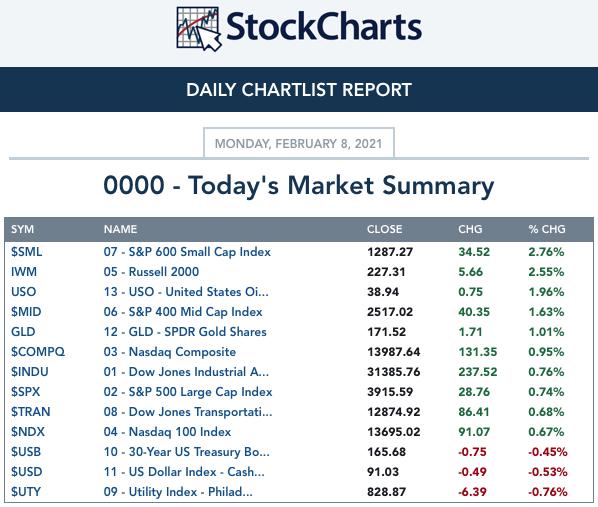The height and width of the screenshot is (507, 598).
Task: Open the Nasdaq Composite chart link
Action: point(170,352)
